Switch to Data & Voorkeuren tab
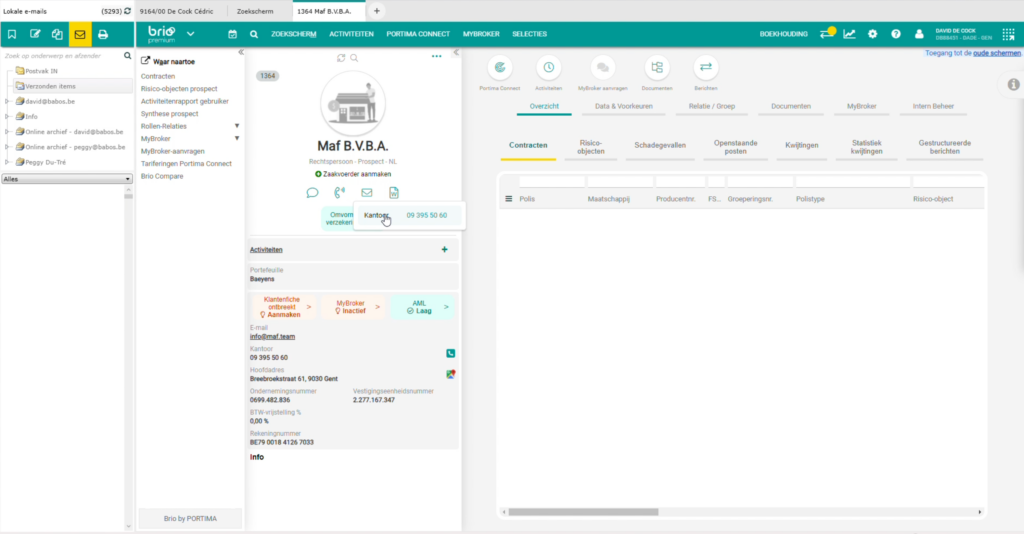 coord(623,106)
